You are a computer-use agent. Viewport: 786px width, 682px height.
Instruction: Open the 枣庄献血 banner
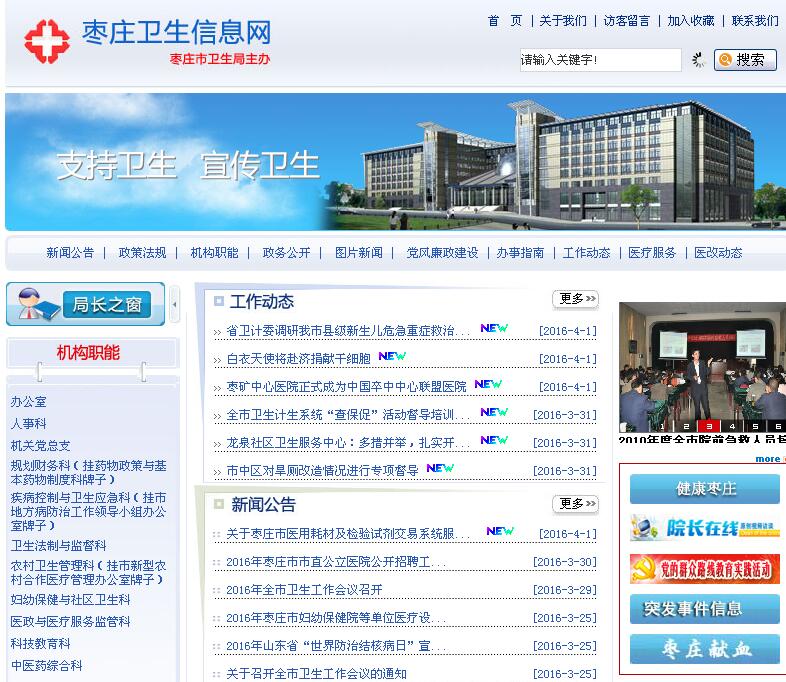(x=705, y=649)
